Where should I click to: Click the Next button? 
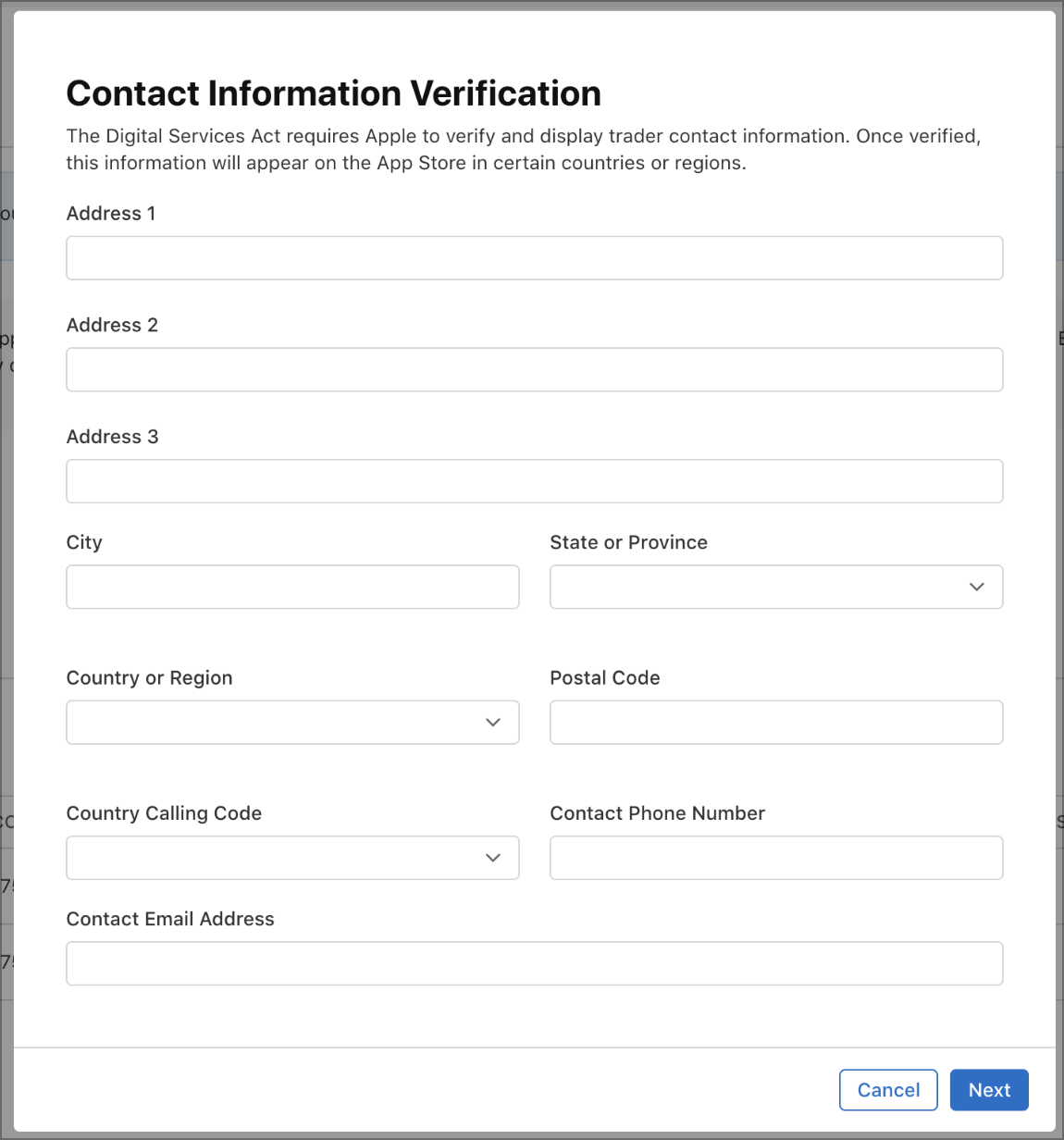tap(989, 1090)
